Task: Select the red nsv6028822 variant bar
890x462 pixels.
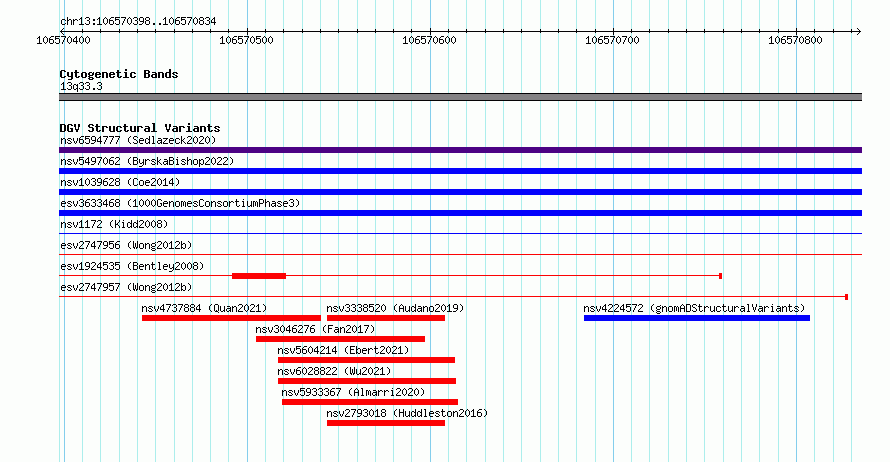Action: tap(367, 381)
